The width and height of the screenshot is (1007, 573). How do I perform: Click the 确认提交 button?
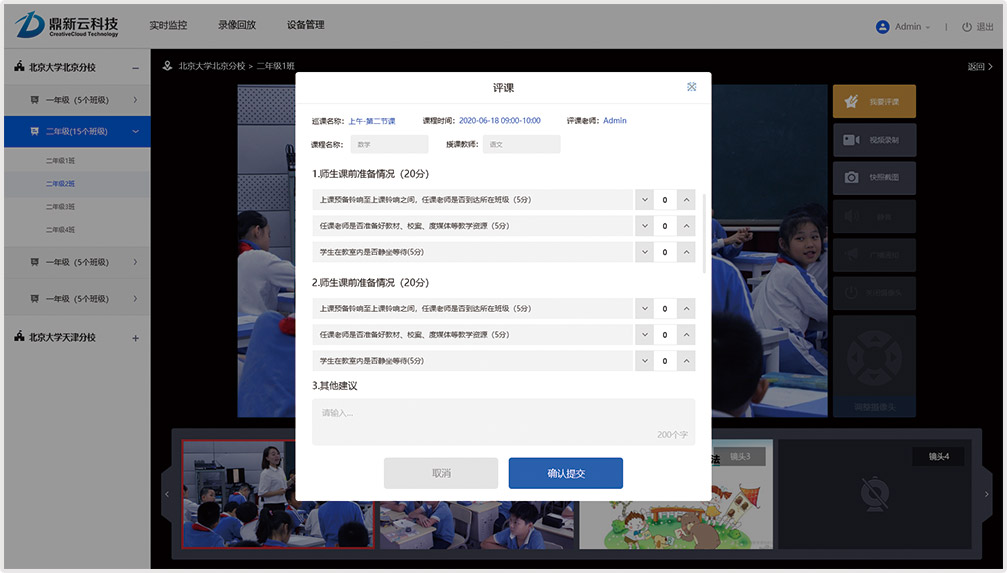(x=565, y=473)
